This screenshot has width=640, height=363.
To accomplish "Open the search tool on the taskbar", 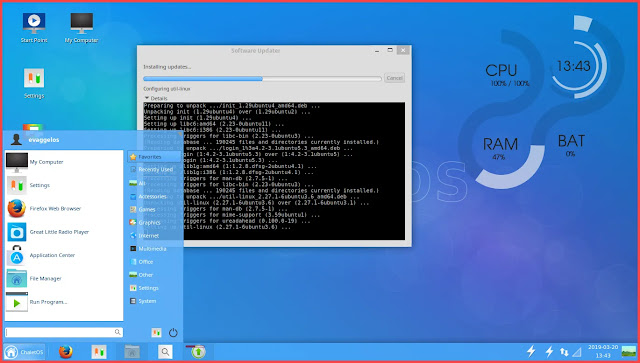I will click(165, 352).
